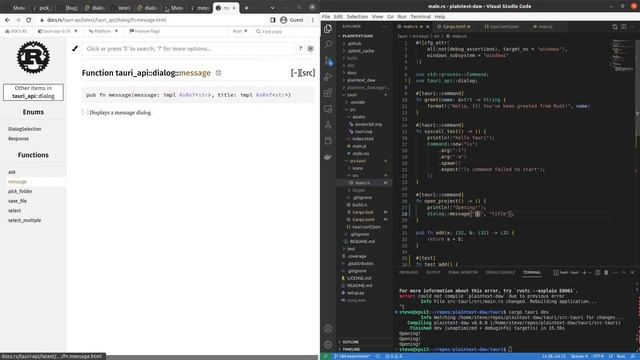Open Source Control view in VS Code
The width and height of the screenshot is (640, 360).
[328, 61]
